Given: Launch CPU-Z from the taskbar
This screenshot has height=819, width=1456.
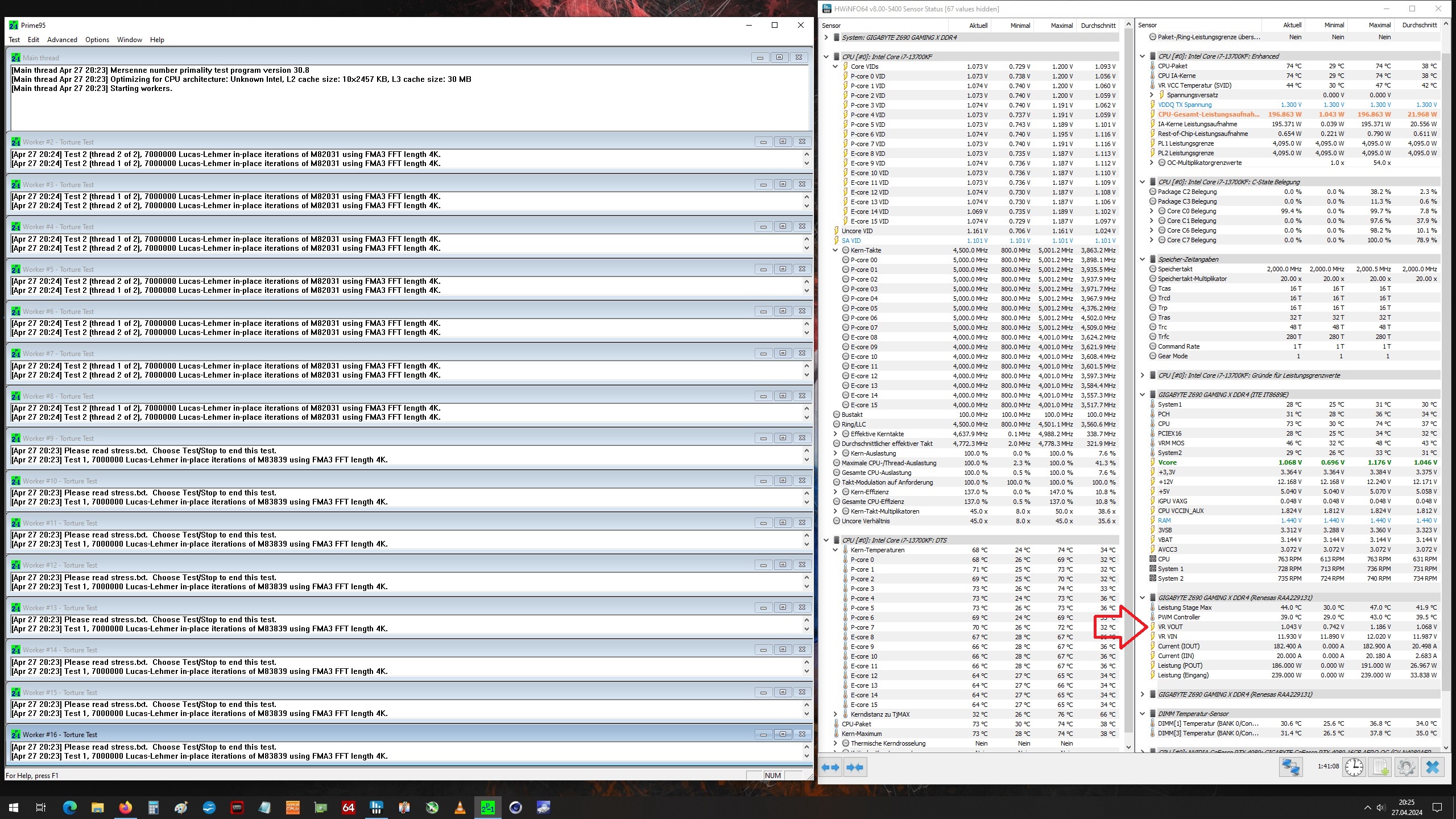Looking at the screenshot, I should (x=292, y=807).
